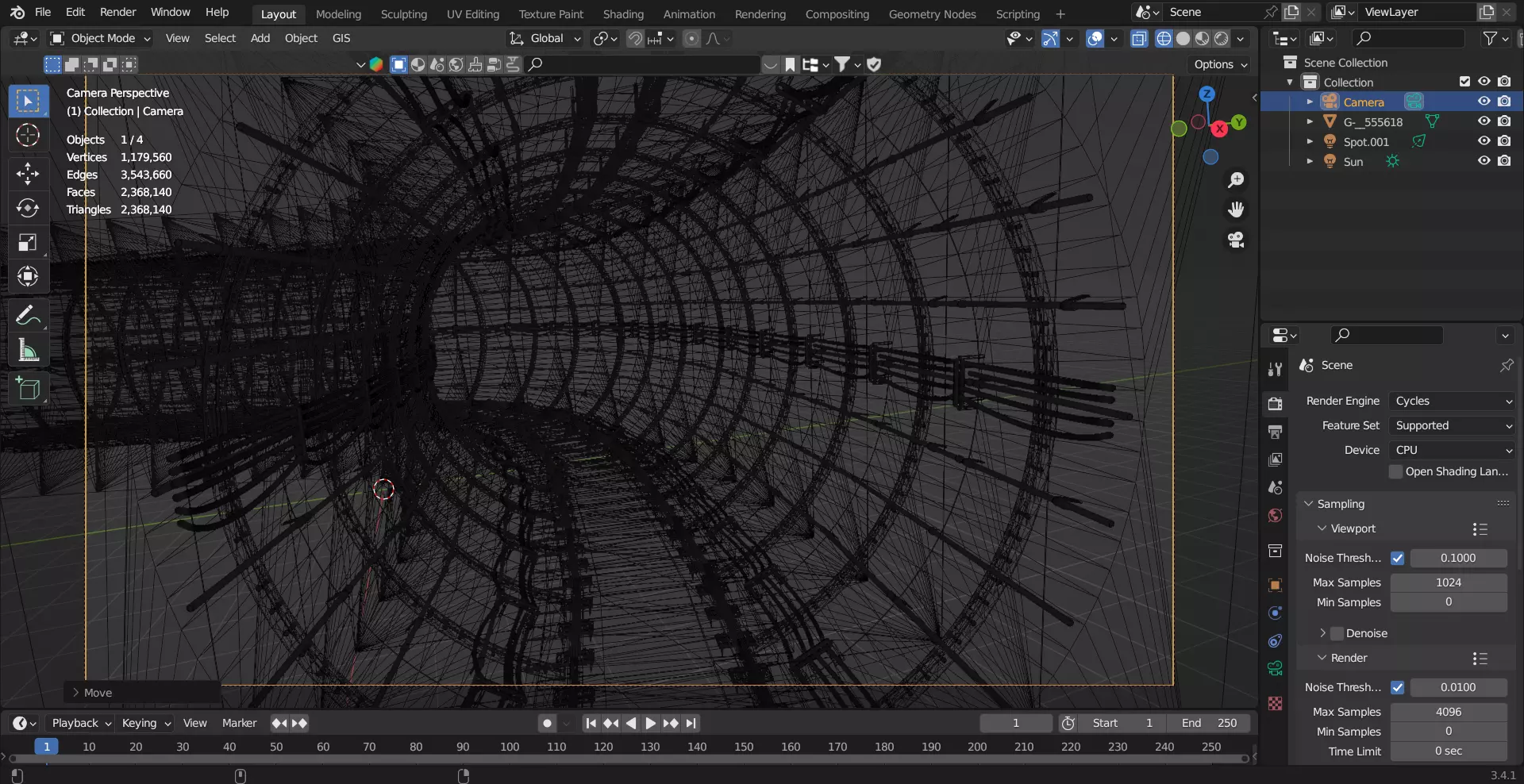Click the viewport zoom magnifier icon
1524x784 pixels.
pyautogui.click(x=1236, y=180)
